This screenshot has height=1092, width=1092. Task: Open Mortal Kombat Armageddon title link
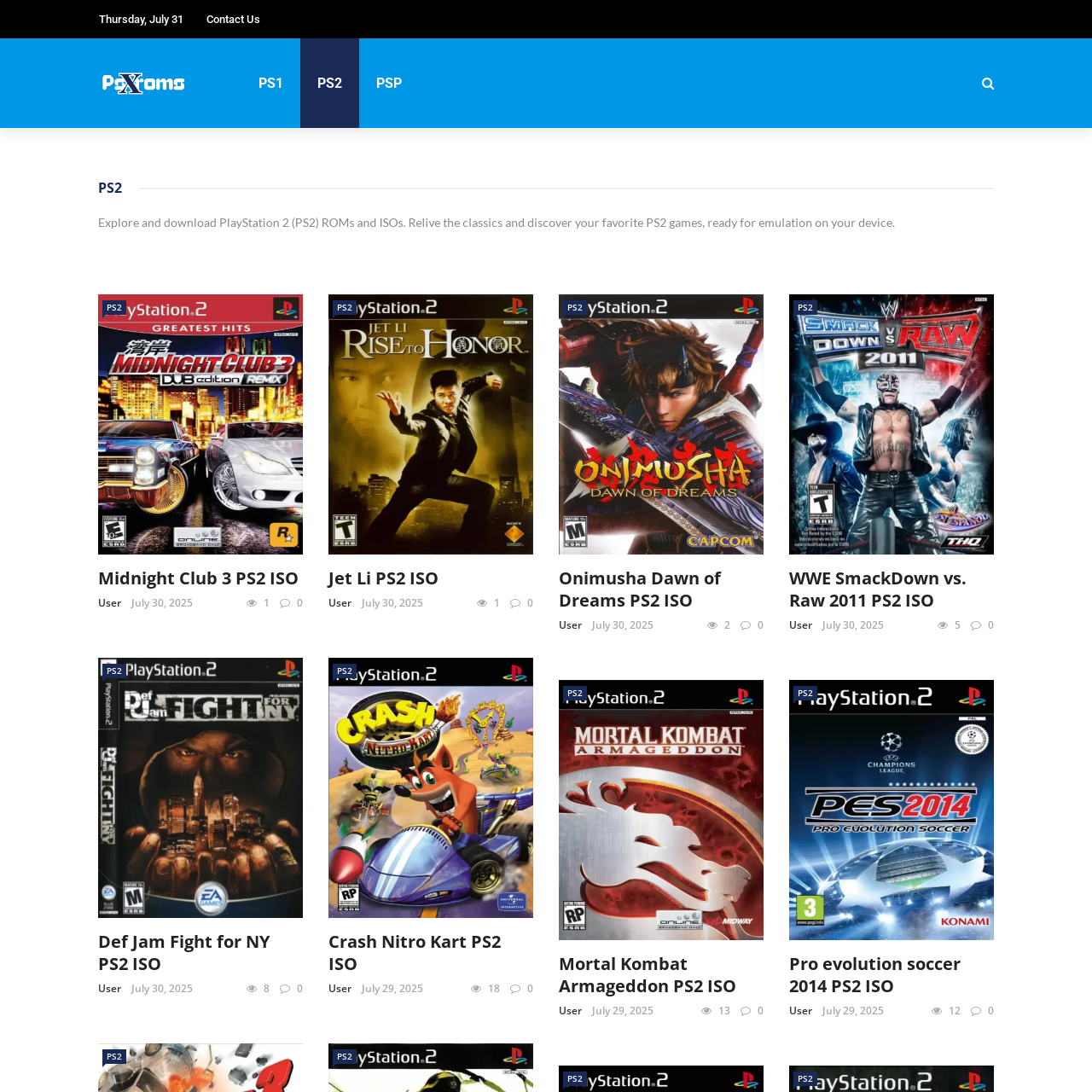point(648,975)
